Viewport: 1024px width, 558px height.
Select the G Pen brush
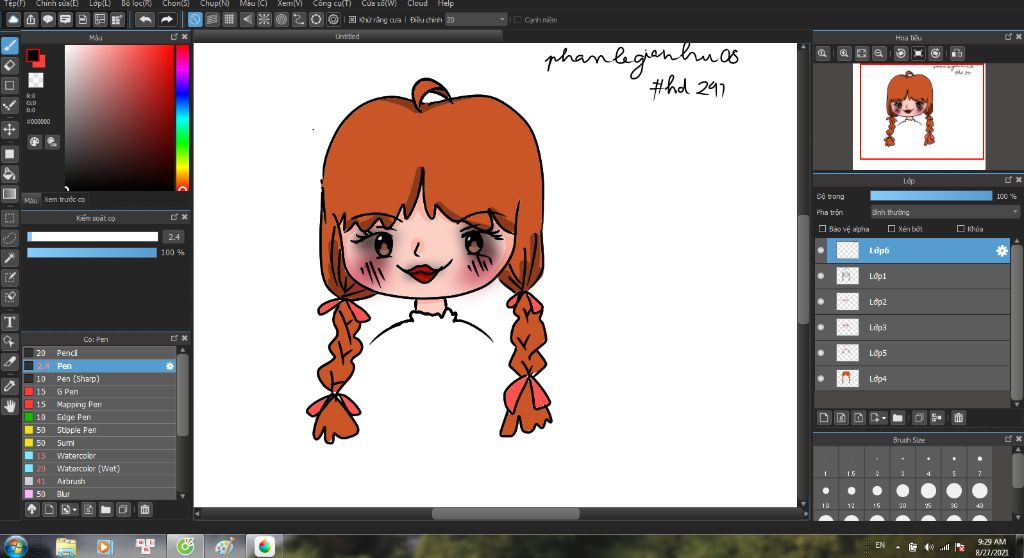pyautogui.click(x=100, y=392)
